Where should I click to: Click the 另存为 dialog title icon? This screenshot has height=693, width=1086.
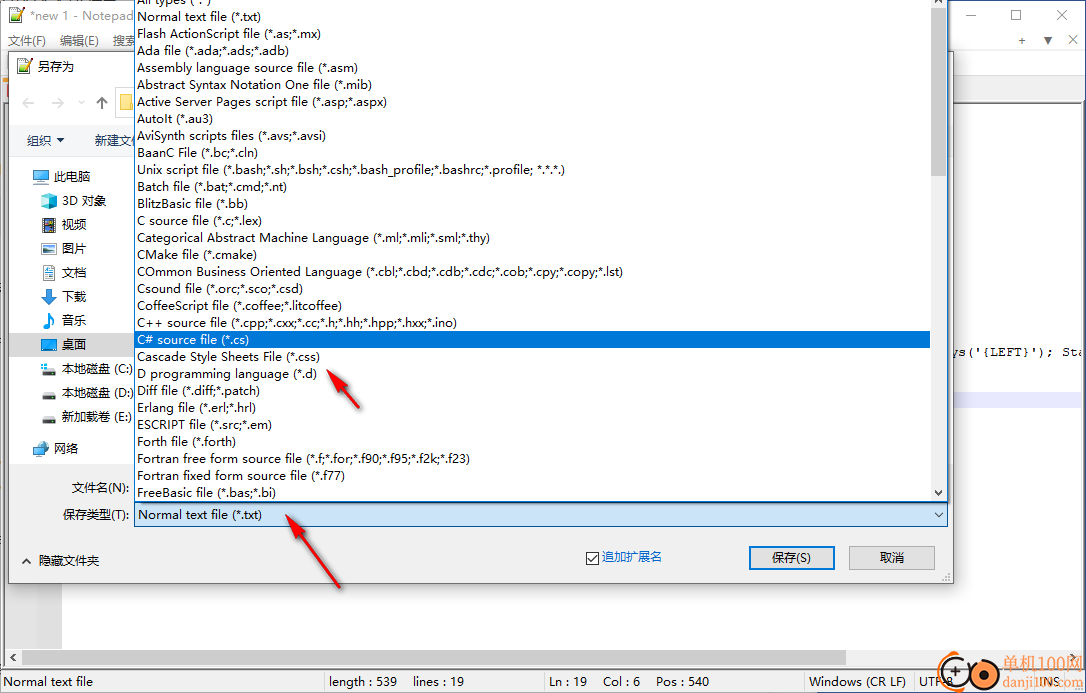point(24,66)
